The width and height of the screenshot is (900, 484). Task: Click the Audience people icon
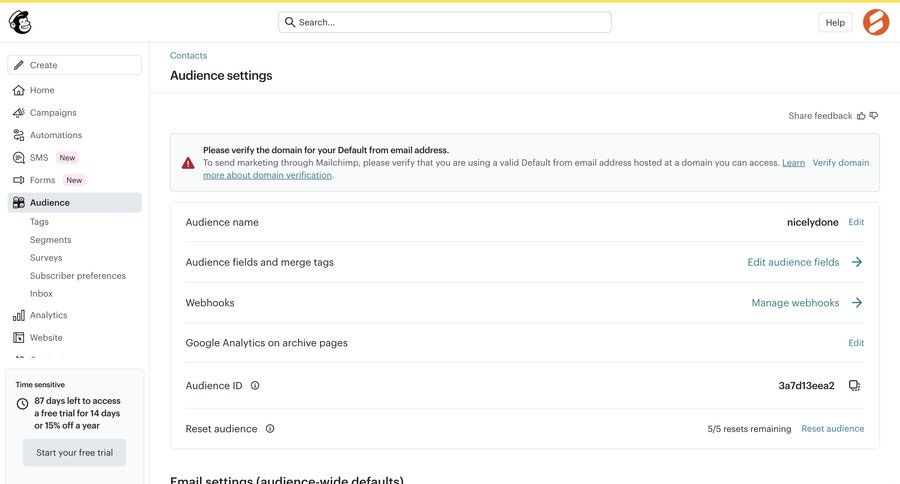pyautogui.click(x=19, y=202)
